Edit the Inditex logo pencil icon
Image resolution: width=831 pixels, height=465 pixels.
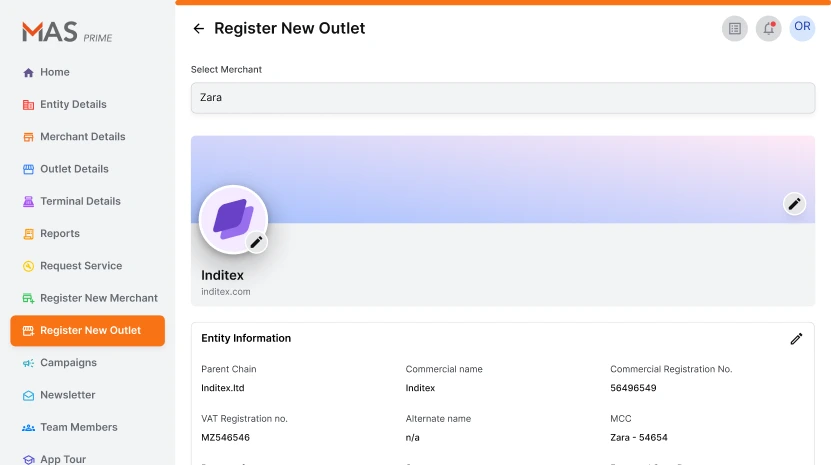click(256, 242)
